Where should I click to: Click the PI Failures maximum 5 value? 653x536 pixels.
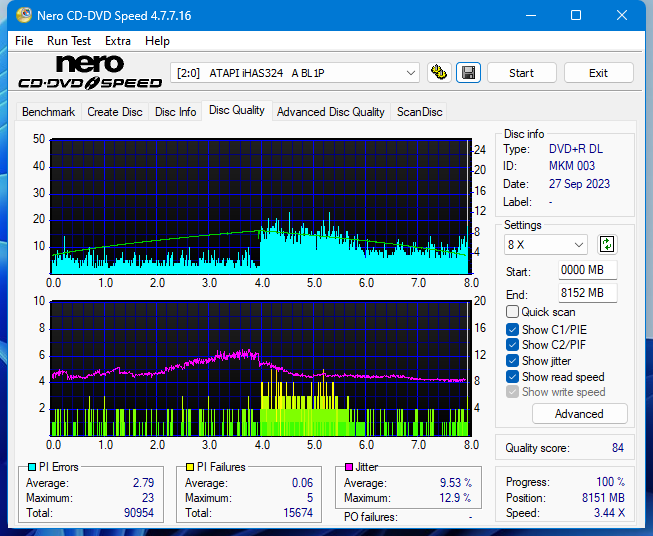310,498
